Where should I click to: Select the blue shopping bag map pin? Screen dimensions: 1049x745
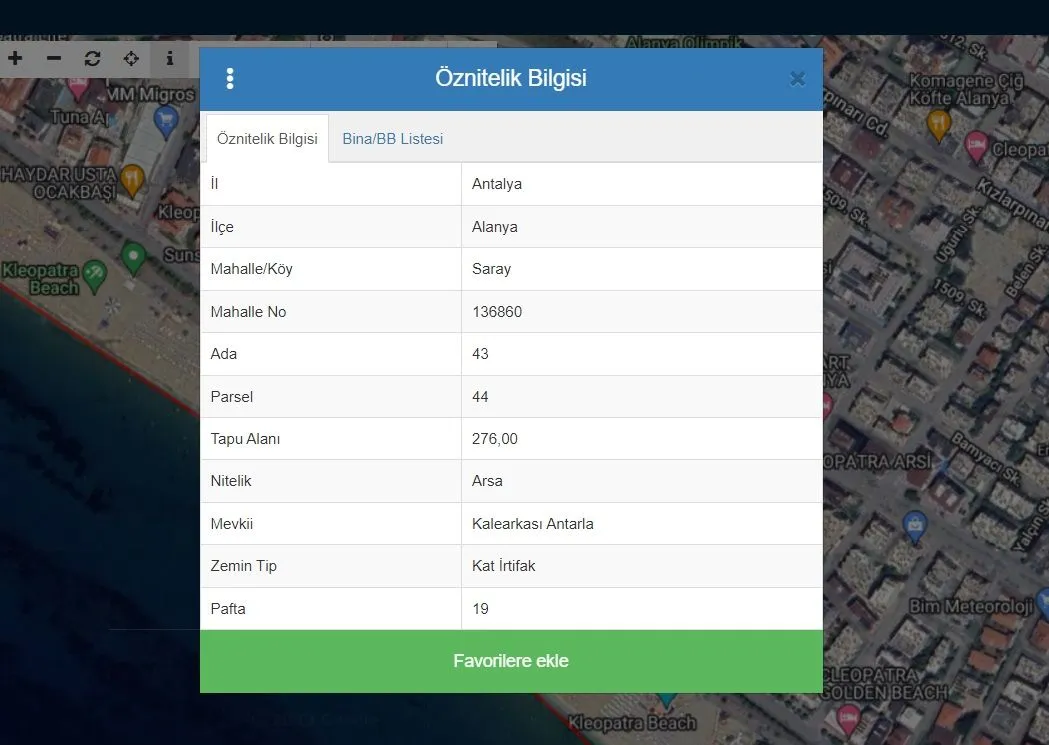coord(913,523)
